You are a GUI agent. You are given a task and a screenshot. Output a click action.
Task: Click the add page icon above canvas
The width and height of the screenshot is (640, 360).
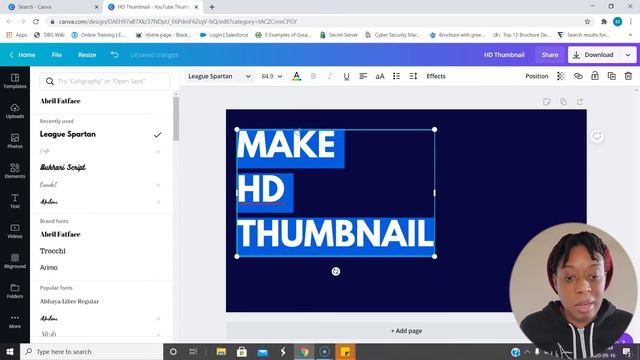coord(580,102)
